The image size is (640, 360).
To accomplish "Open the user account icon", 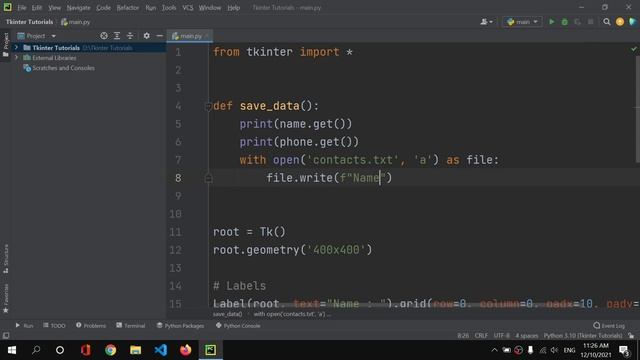I will pos(484,22).
